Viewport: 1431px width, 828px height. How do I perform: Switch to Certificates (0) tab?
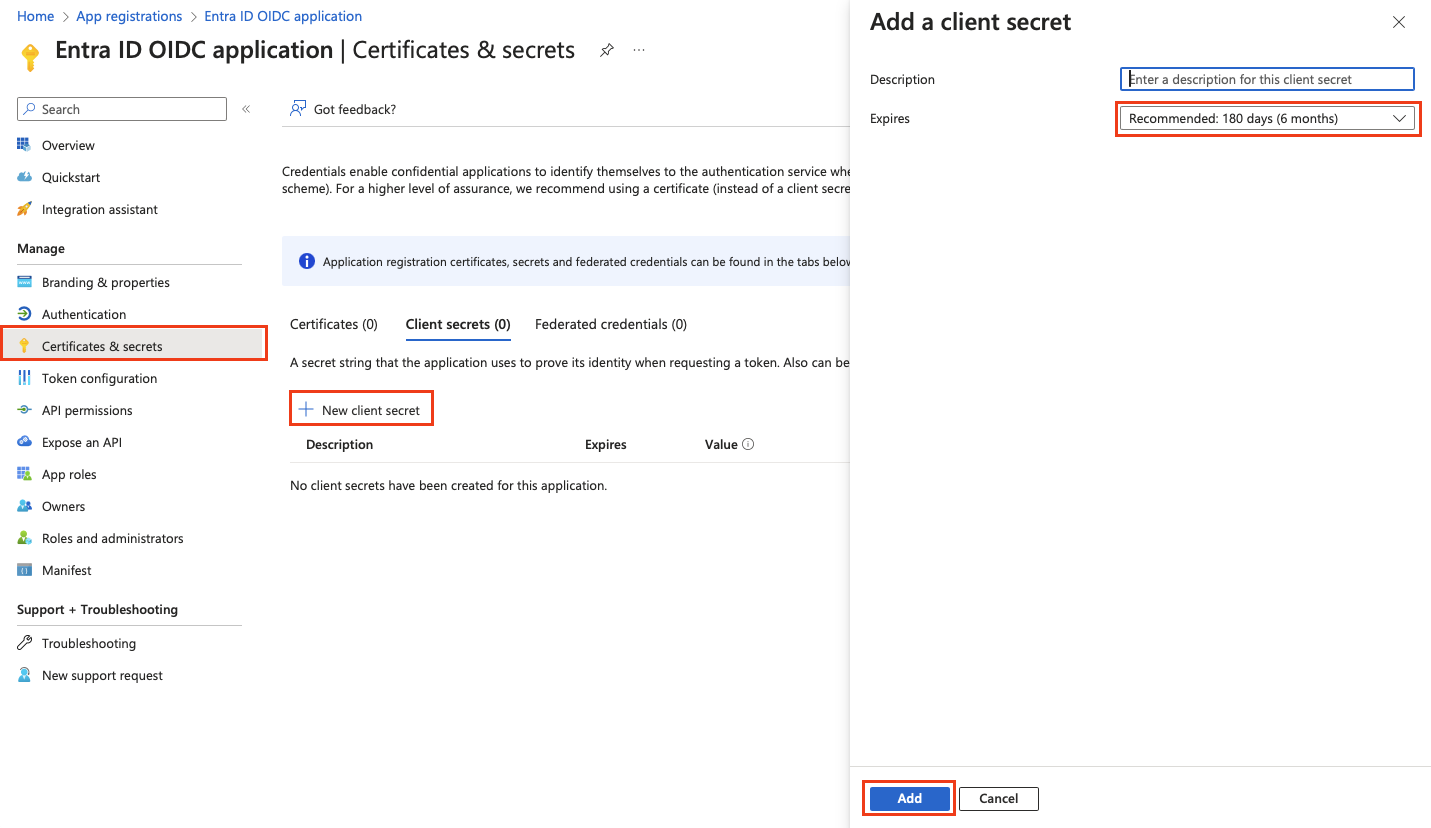(x=334, y=324)
